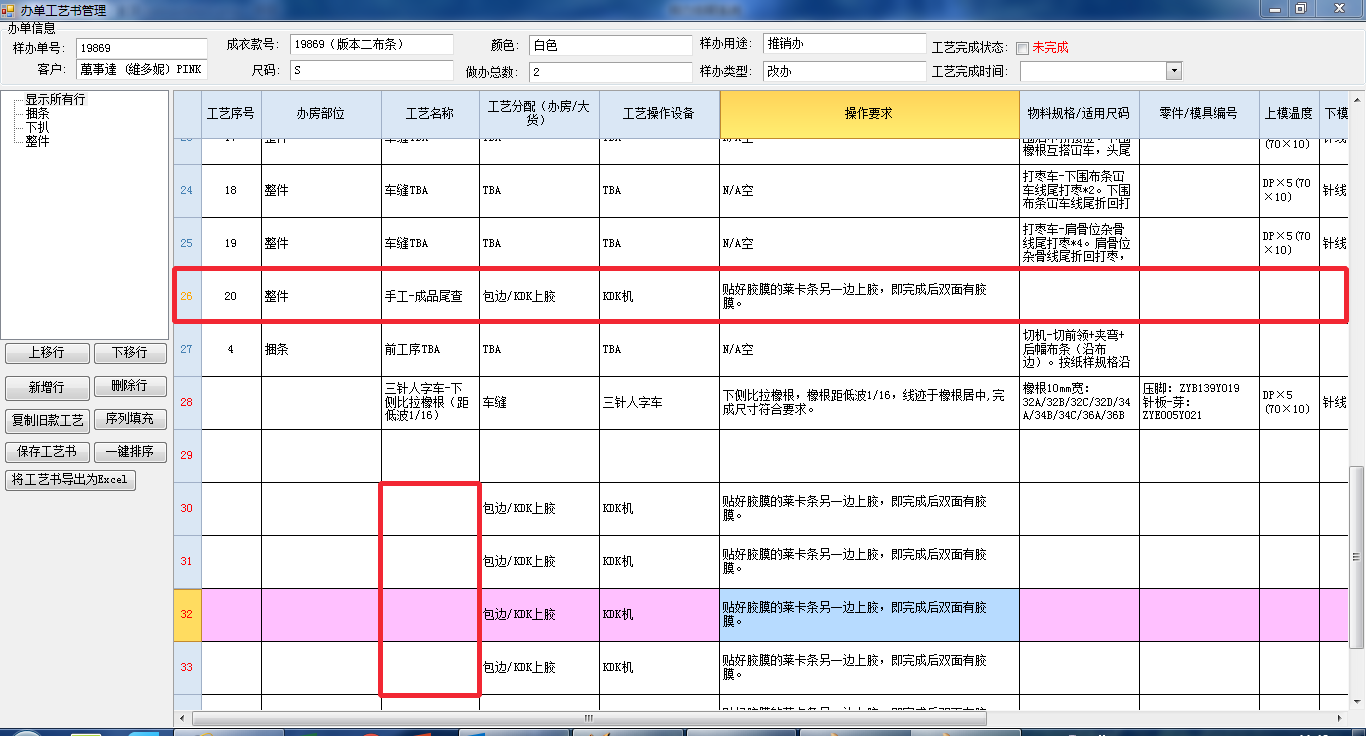Click the 删除行 (Delete Row) button

coord(129,385)
